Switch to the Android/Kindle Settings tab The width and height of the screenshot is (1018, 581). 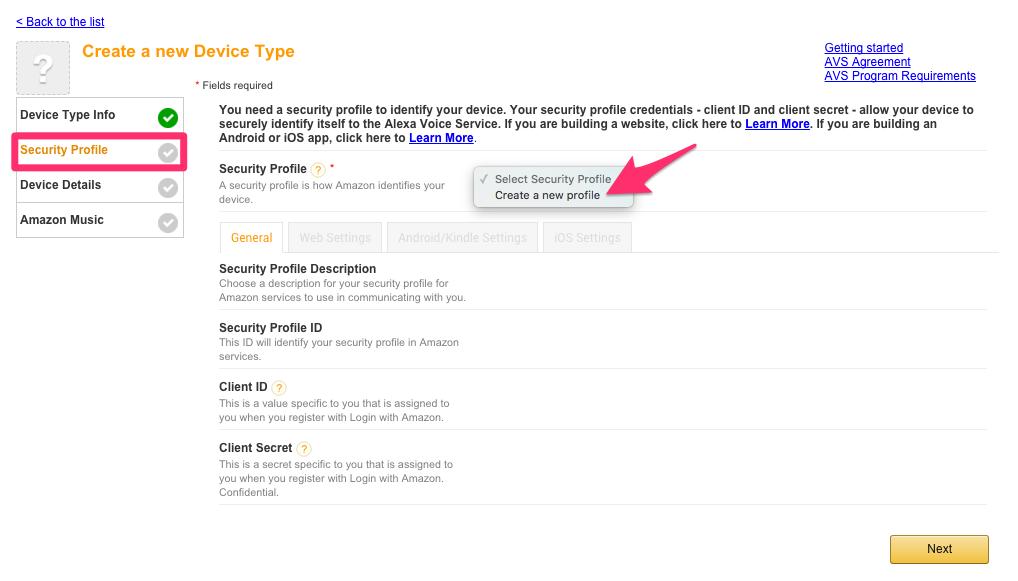[x=462, y=238]
